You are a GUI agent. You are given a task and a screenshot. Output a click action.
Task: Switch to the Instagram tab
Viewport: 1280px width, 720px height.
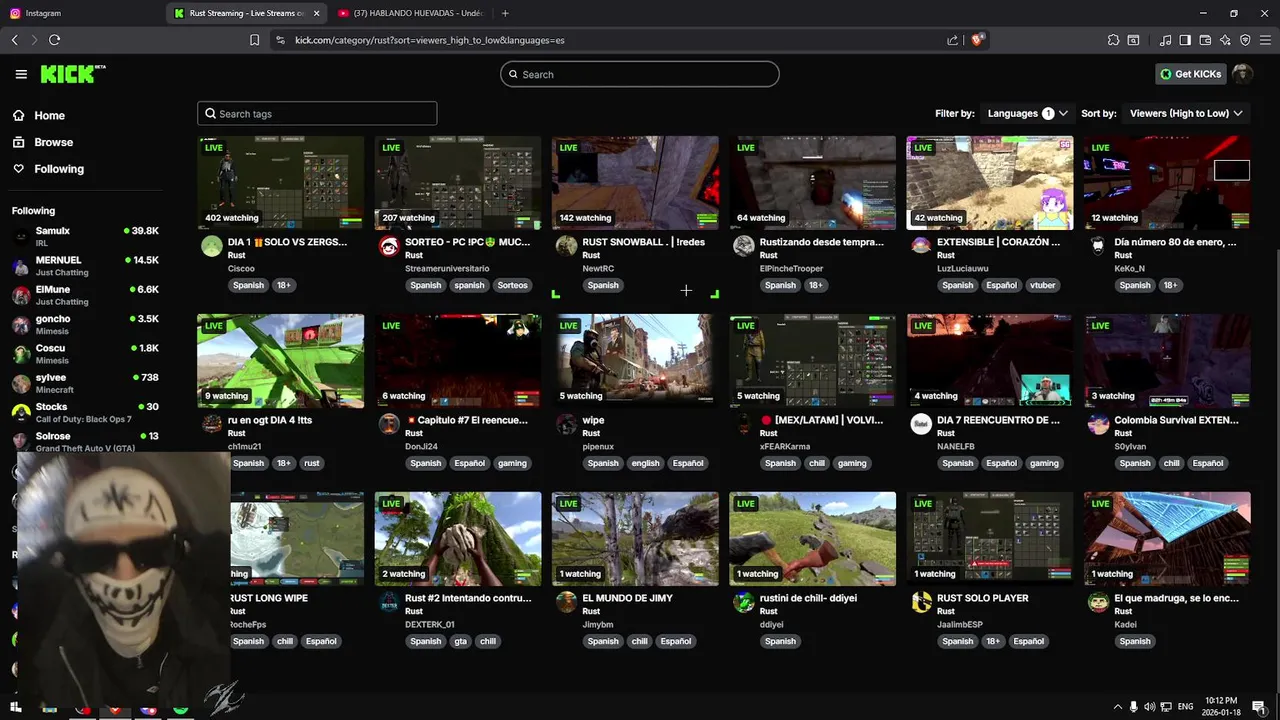point(80,13)
